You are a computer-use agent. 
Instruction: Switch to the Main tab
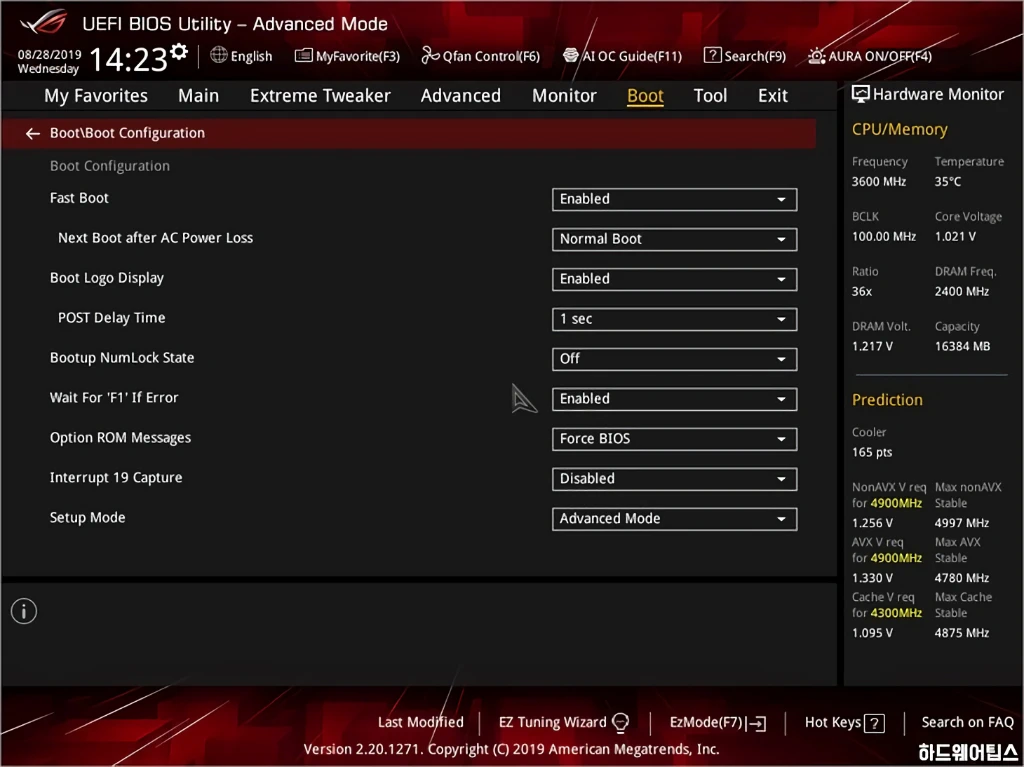point(199,95)
